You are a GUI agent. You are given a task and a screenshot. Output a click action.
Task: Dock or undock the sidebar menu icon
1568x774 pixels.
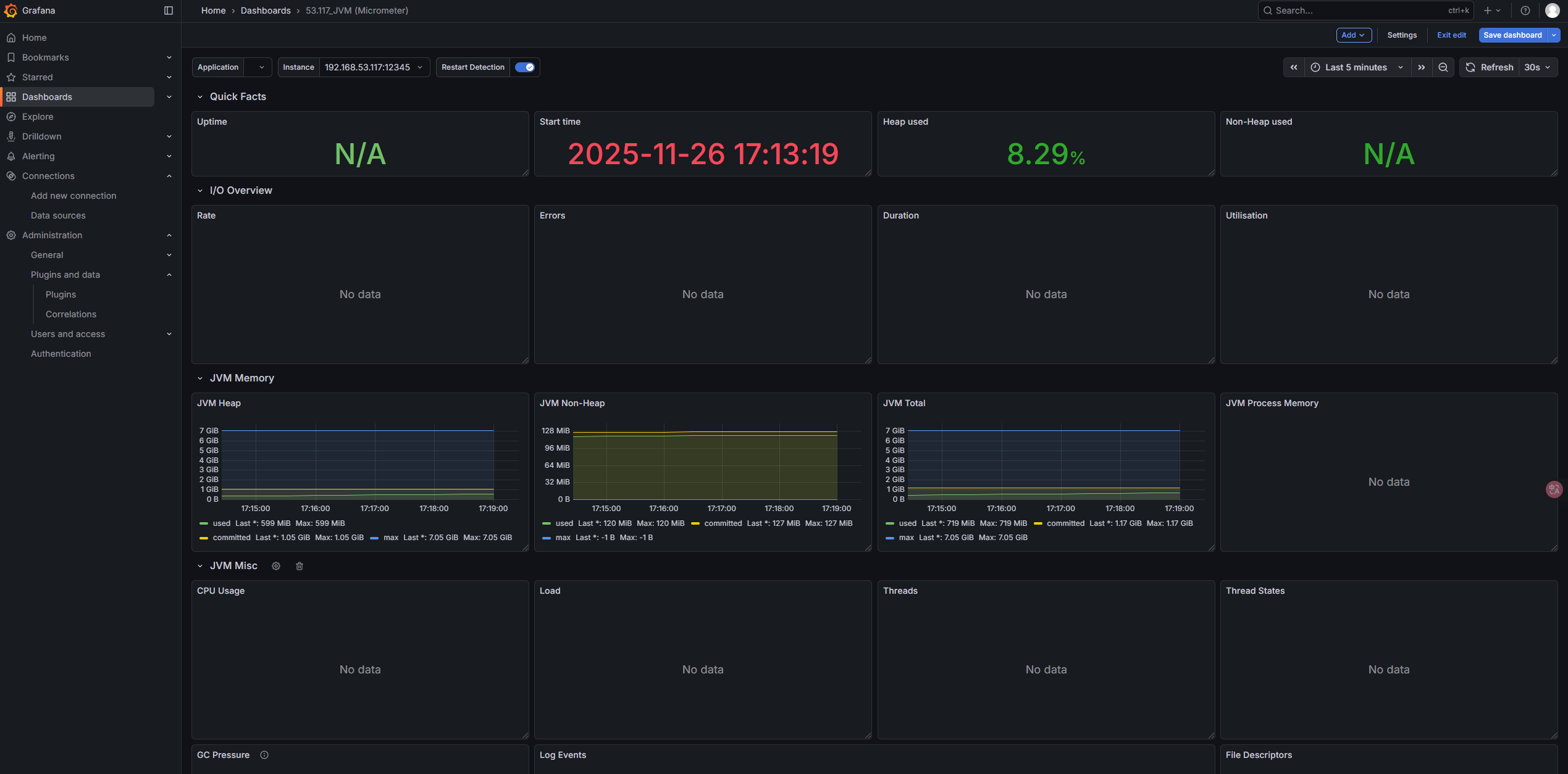coord(169,10)
